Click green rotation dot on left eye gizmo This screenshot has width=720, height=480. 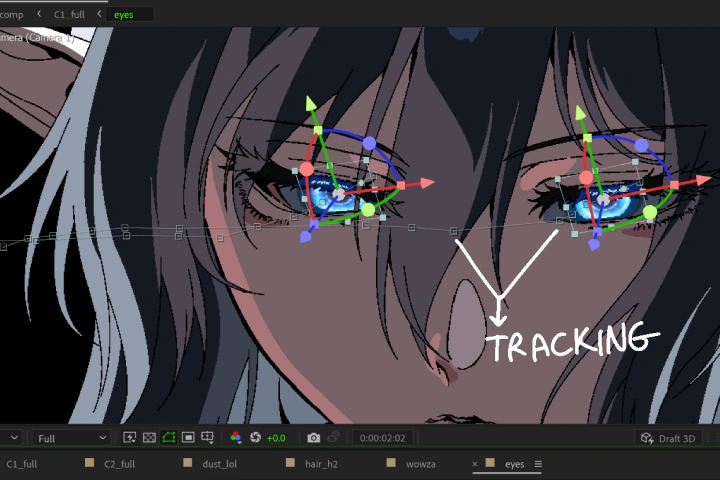pos(368,210)
